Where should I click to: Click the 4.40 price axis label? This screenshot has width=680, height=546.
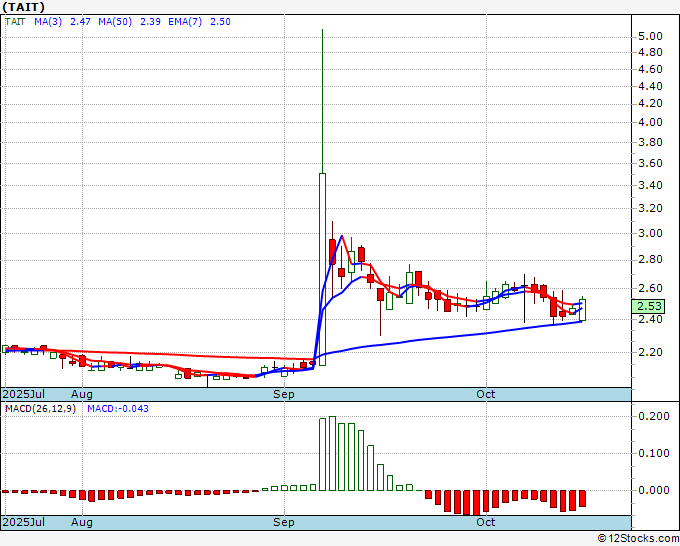pos(651,86)
